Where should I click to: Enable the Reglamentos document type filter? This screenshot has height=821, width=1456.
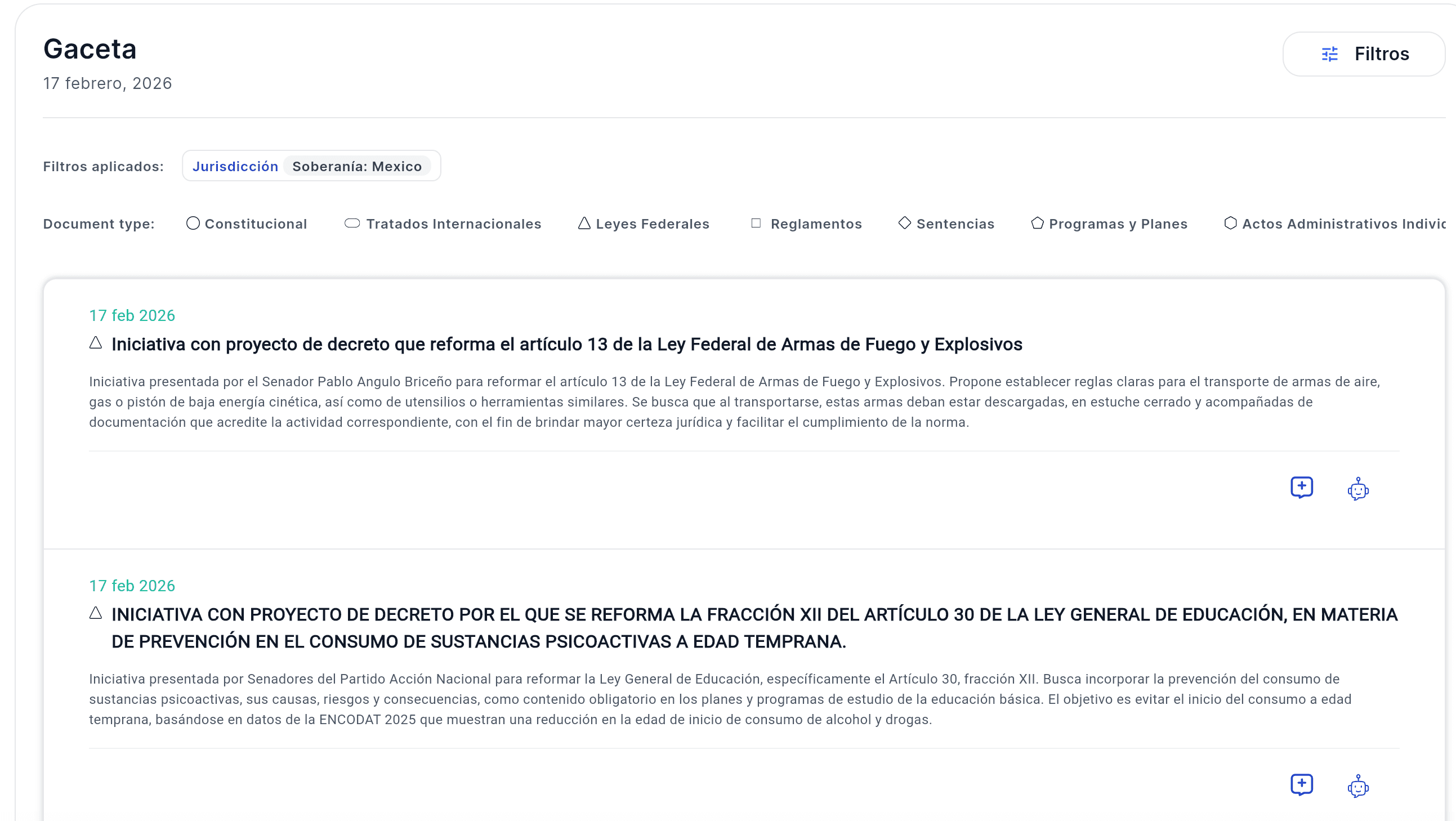coord(807,224)
